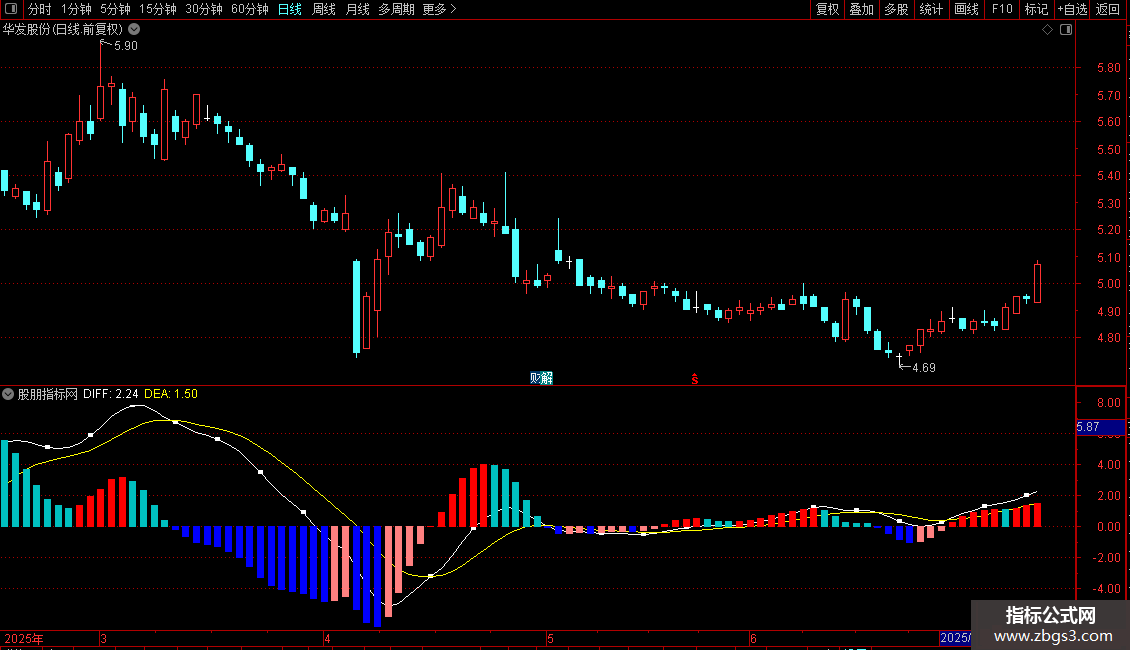Open F10 company information

click(1002, 9)
